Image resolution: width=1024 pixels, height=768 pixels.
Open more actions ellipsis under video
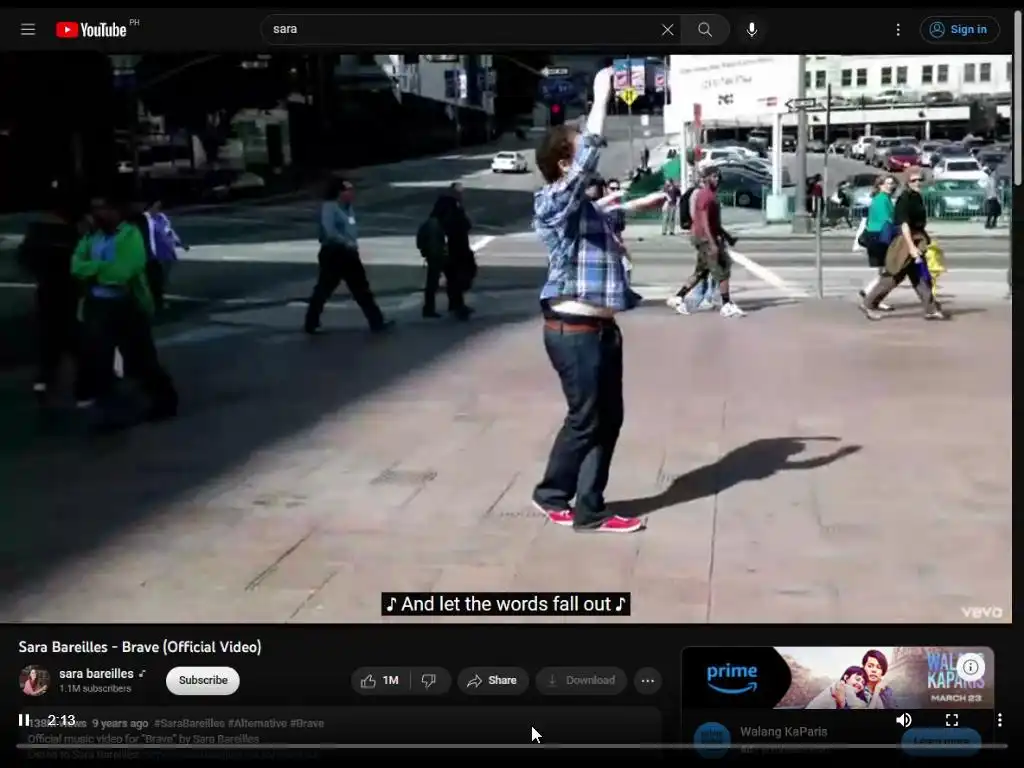click(647, 680)
